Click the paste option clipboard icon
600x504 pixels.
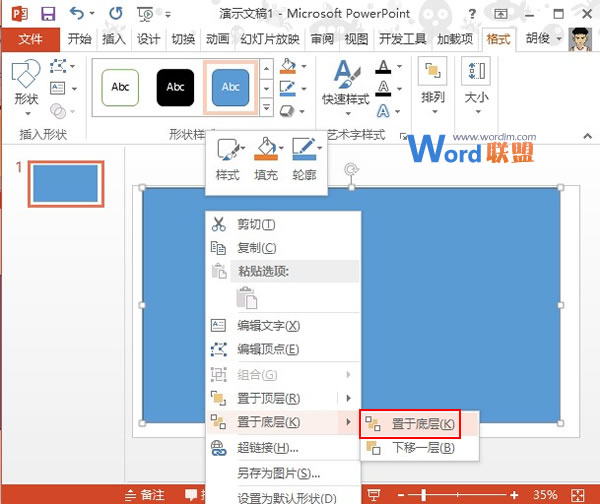coord(246,298)
